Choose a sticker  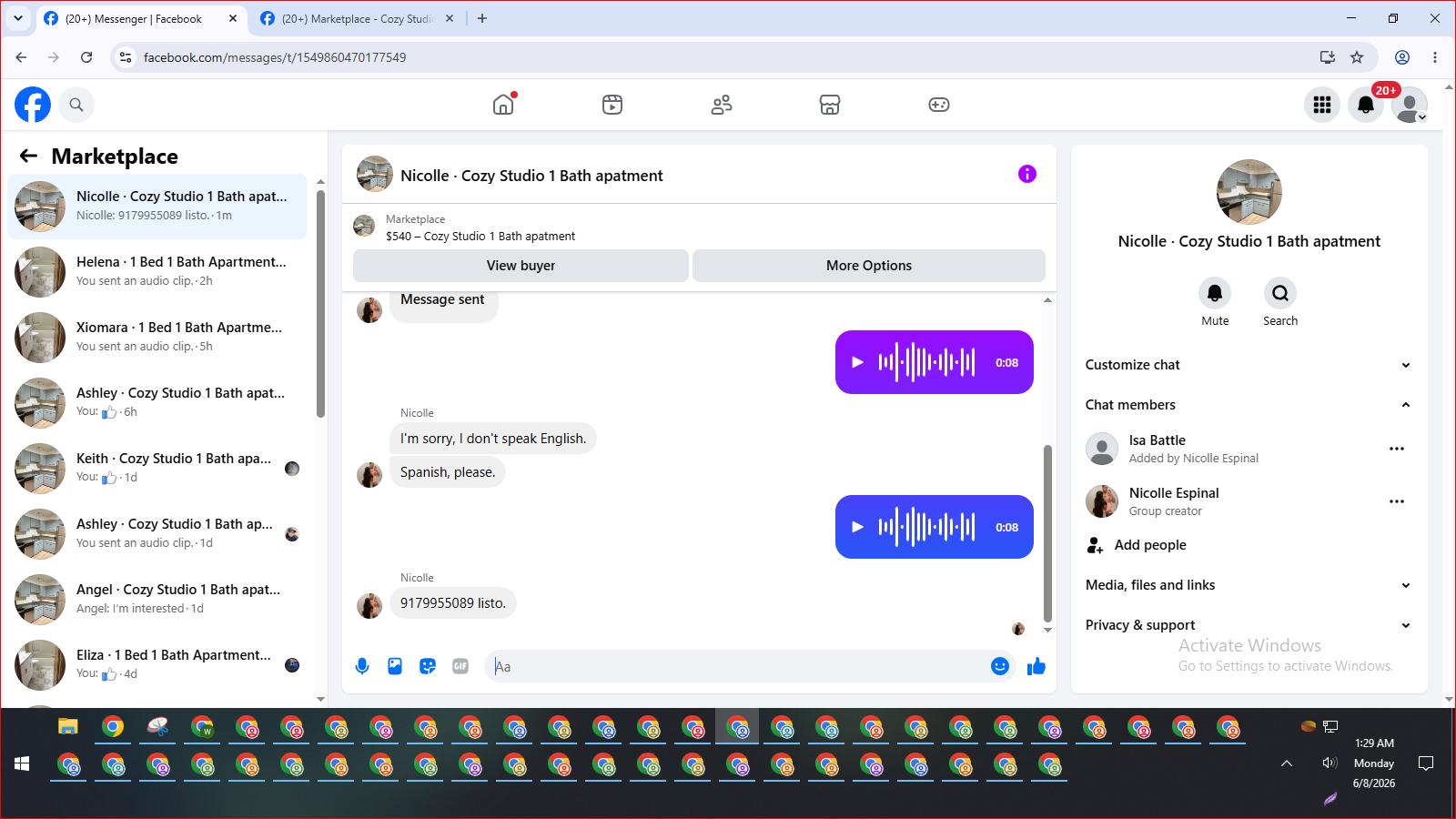click(428, 666)
